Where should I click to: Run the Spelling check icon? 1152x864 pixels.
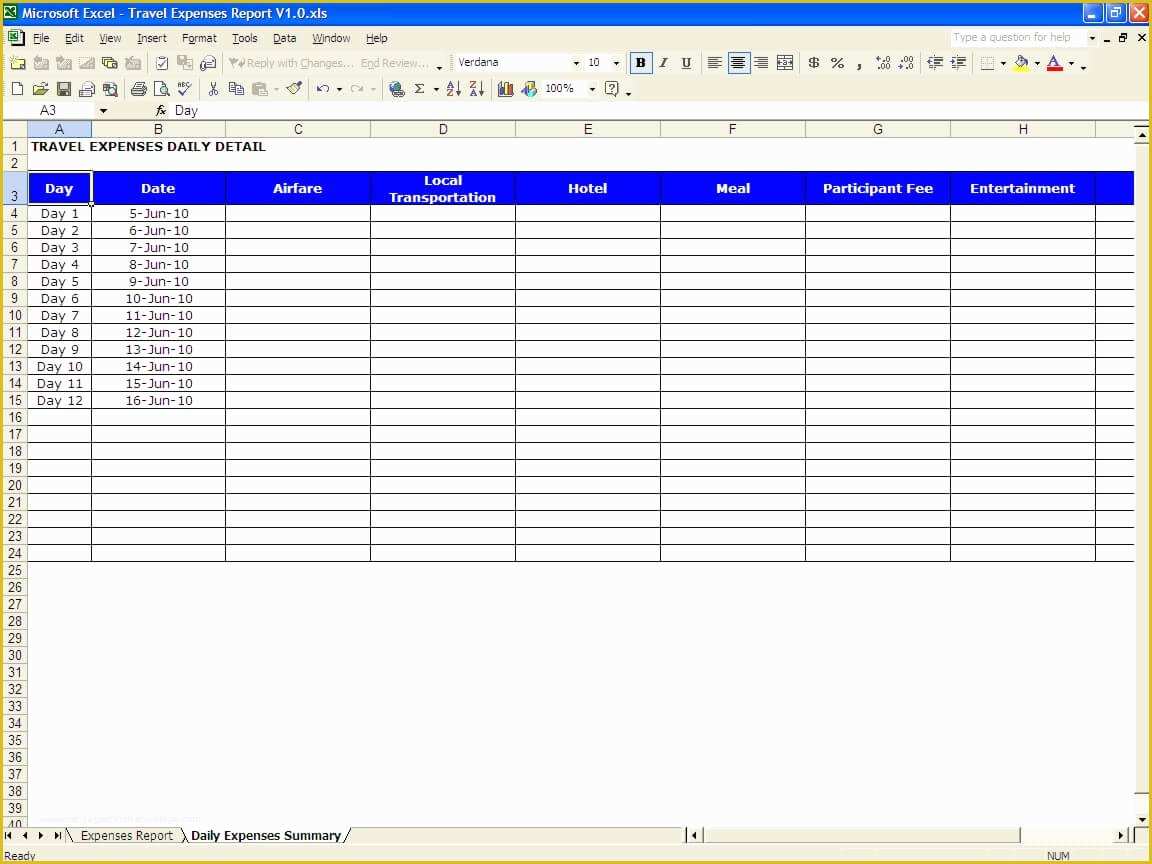click(184, 89)
